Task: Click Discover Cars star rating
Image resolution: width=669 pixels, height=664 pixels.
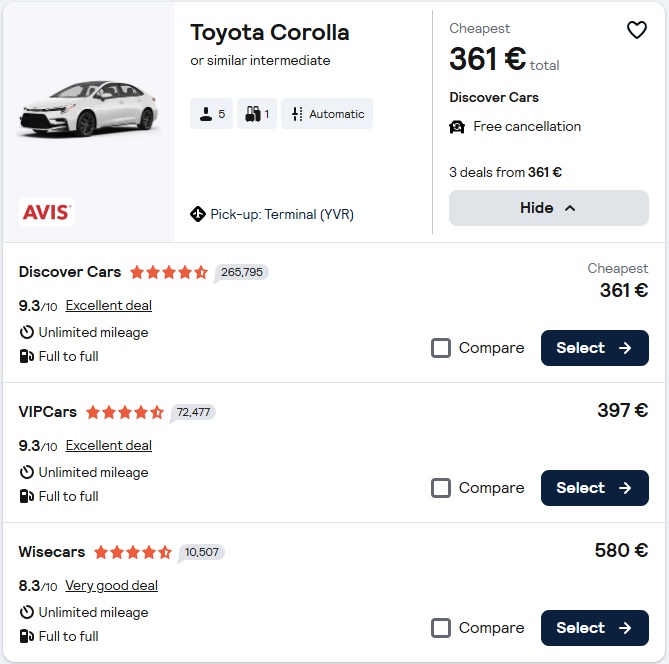Action: click(x=169, y=272)
